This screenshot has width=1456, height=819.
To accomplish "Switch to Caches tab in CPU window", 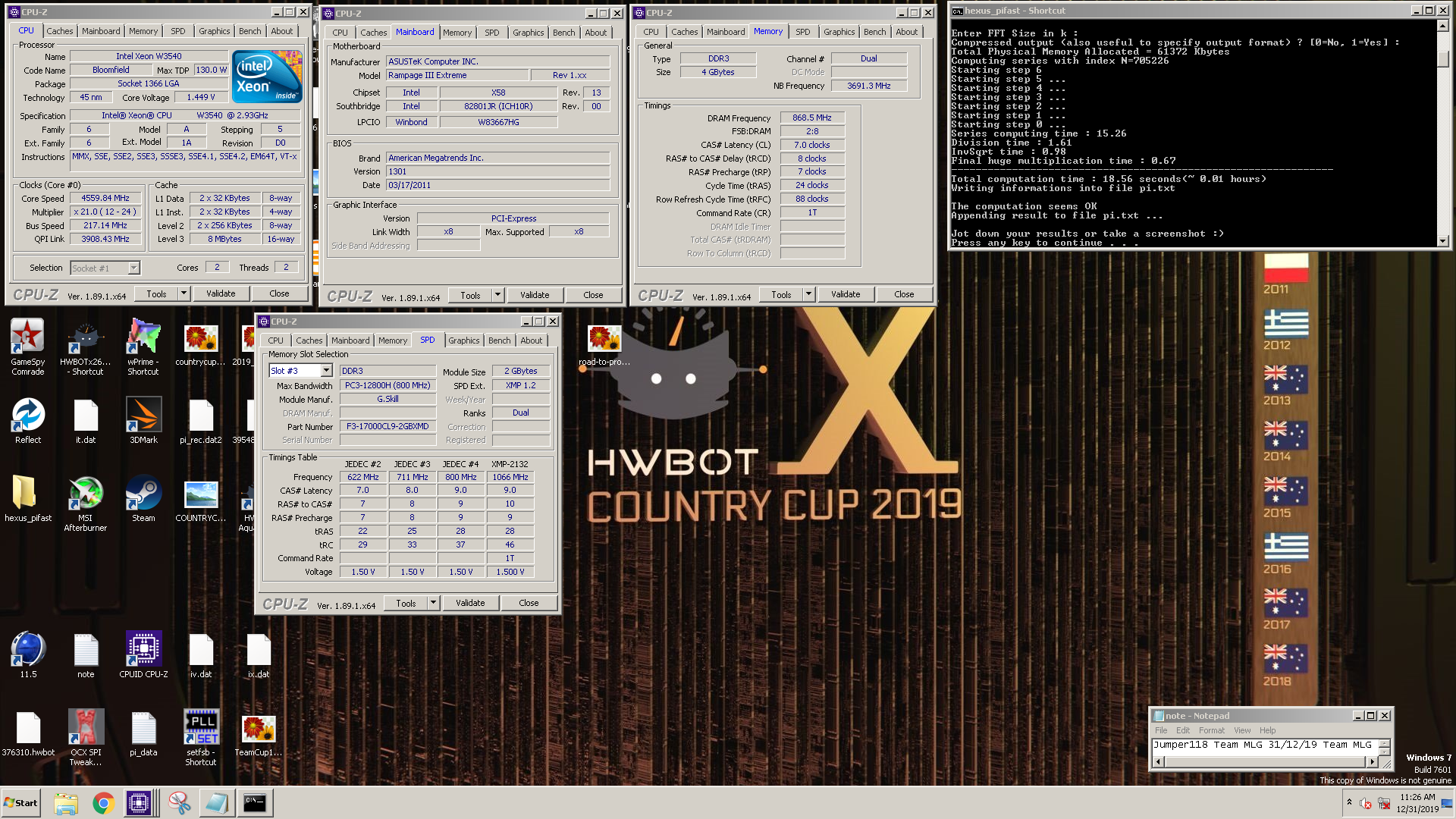I will tap(59, 31).
